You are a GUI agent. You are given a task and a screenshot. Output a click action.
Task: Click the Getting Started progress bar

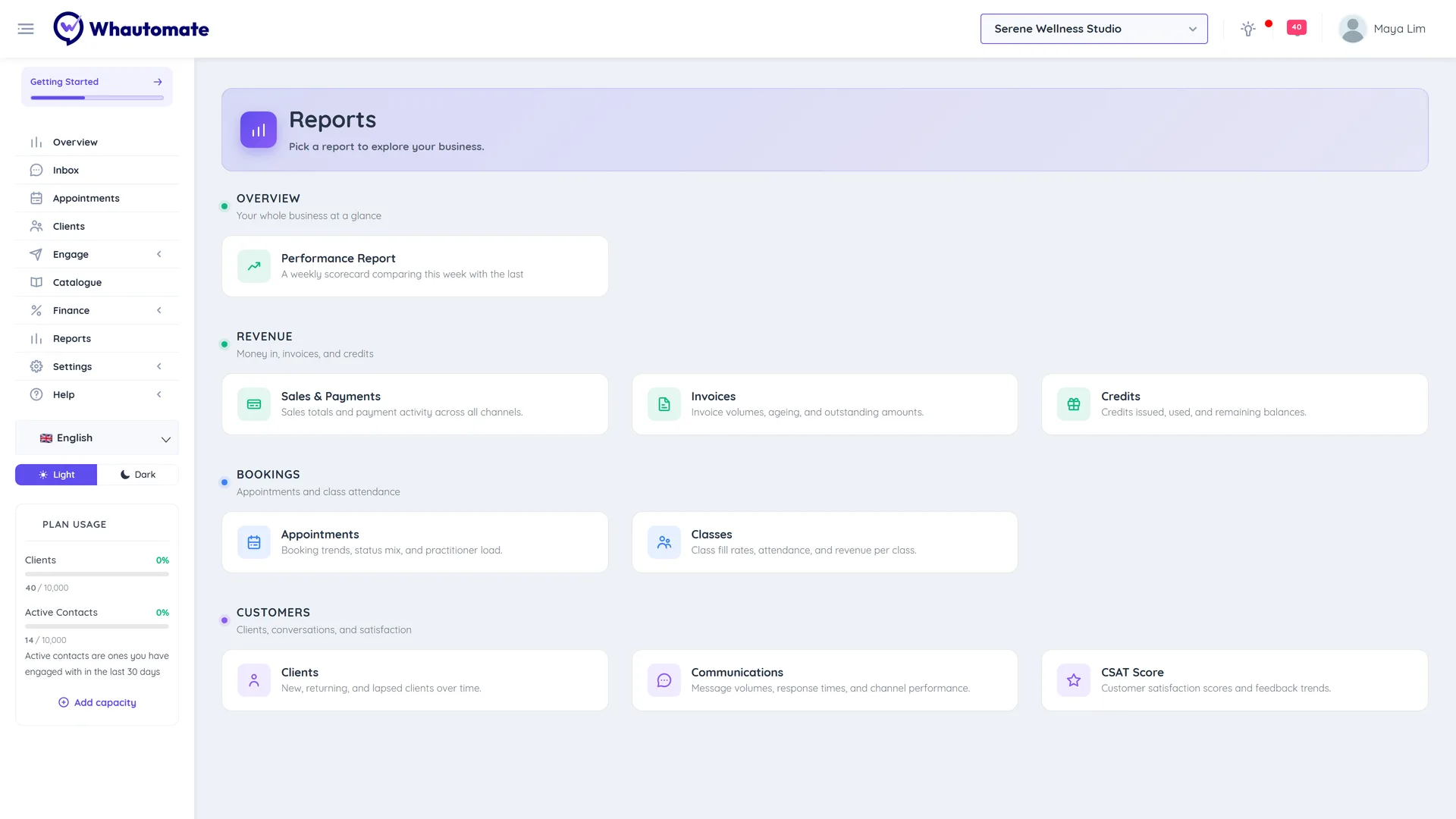(x=97, y=98)
